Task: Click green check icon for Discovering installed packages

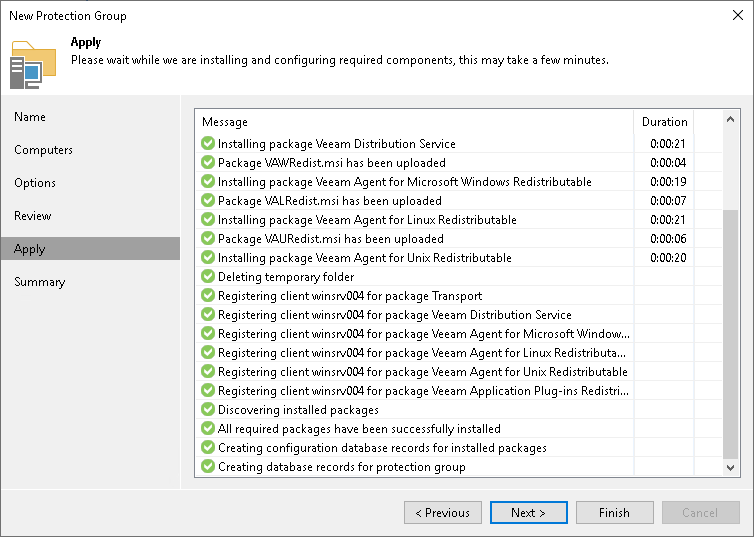Action: pyautogui.click(x=208, y=409)
